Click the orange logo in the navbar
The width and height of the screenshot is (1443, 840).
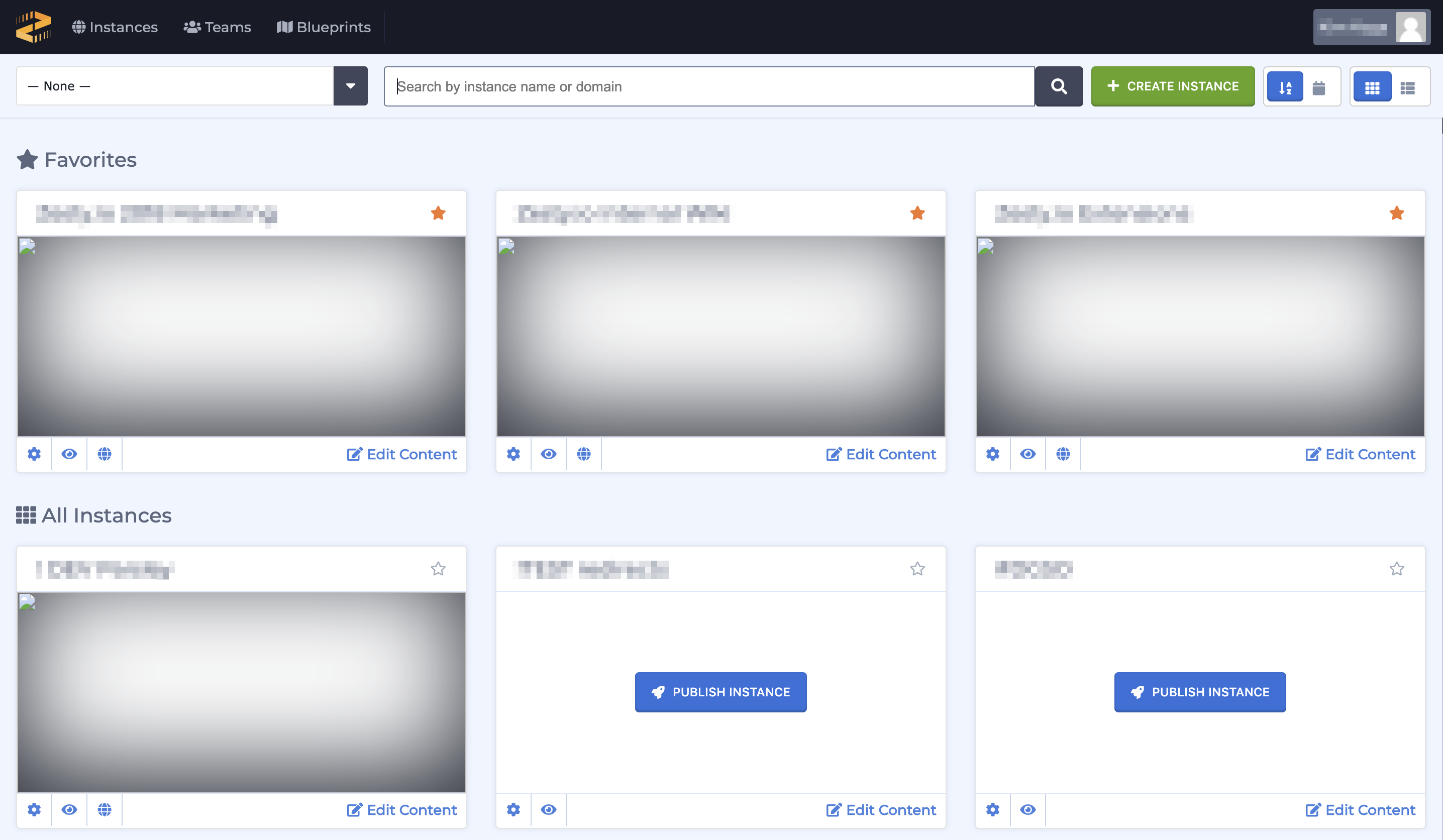pyautogui.click(x=34, y=27)
